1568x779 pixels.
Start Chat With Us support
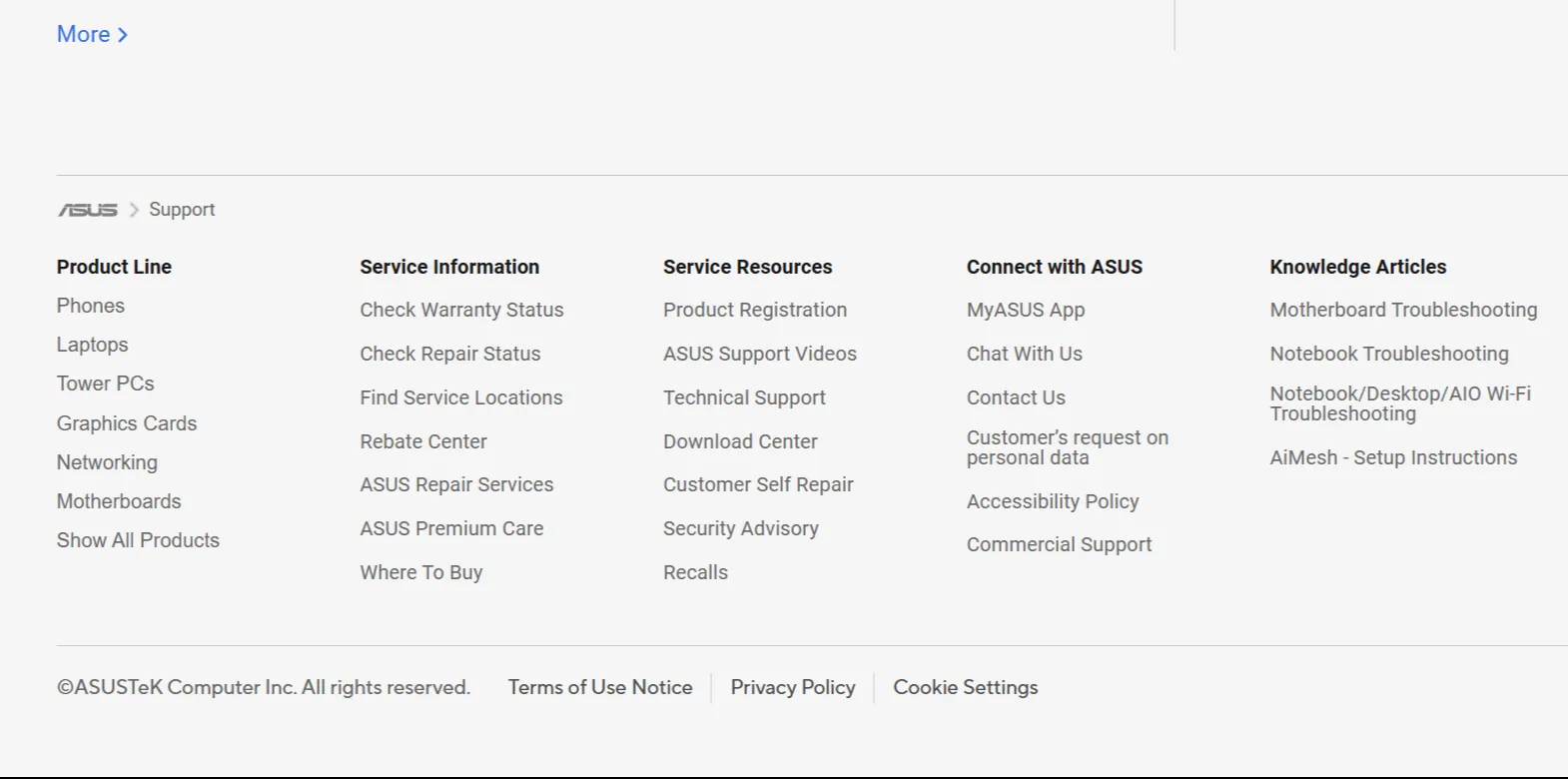[x=1024, y=354]
